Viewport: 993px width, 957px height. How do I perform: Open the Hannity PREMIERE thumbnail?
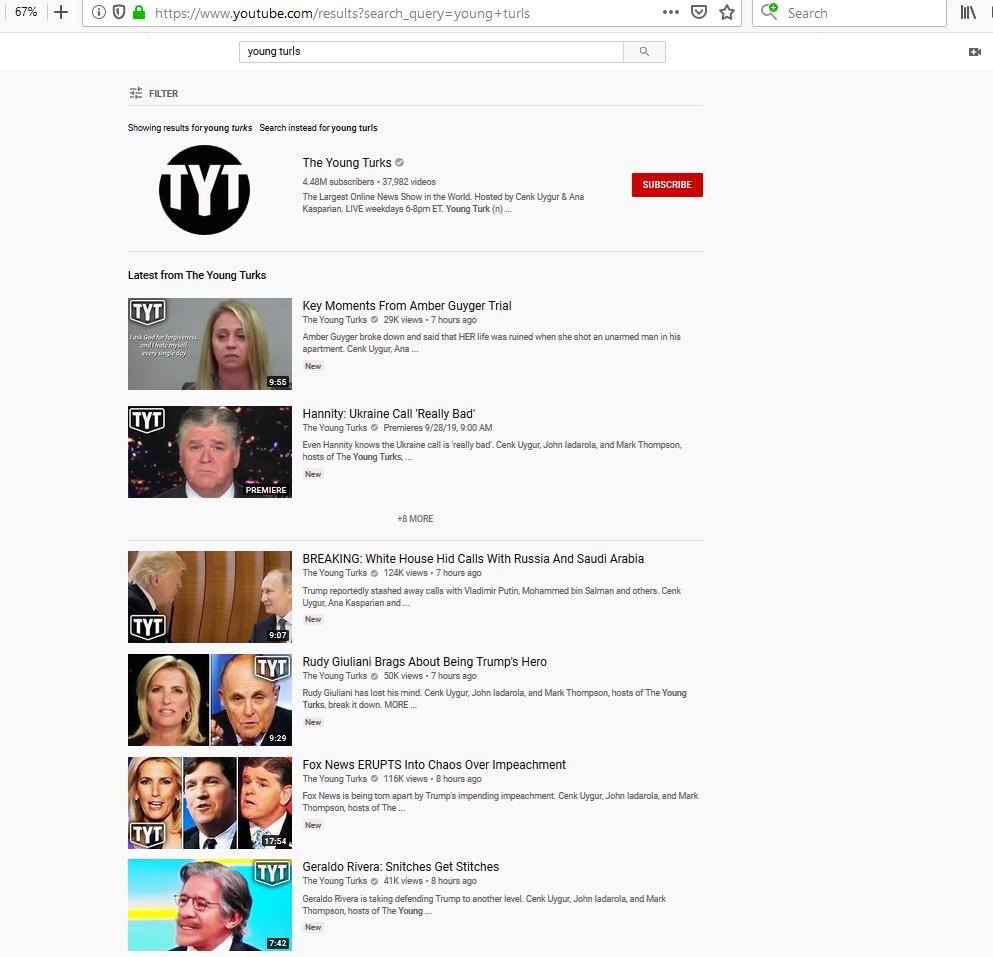point(210,452)
